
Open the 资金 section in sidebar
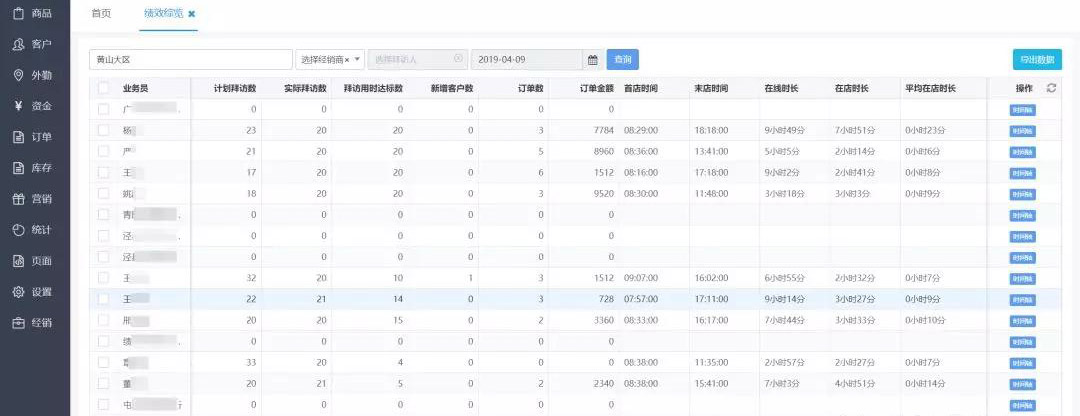34,106
